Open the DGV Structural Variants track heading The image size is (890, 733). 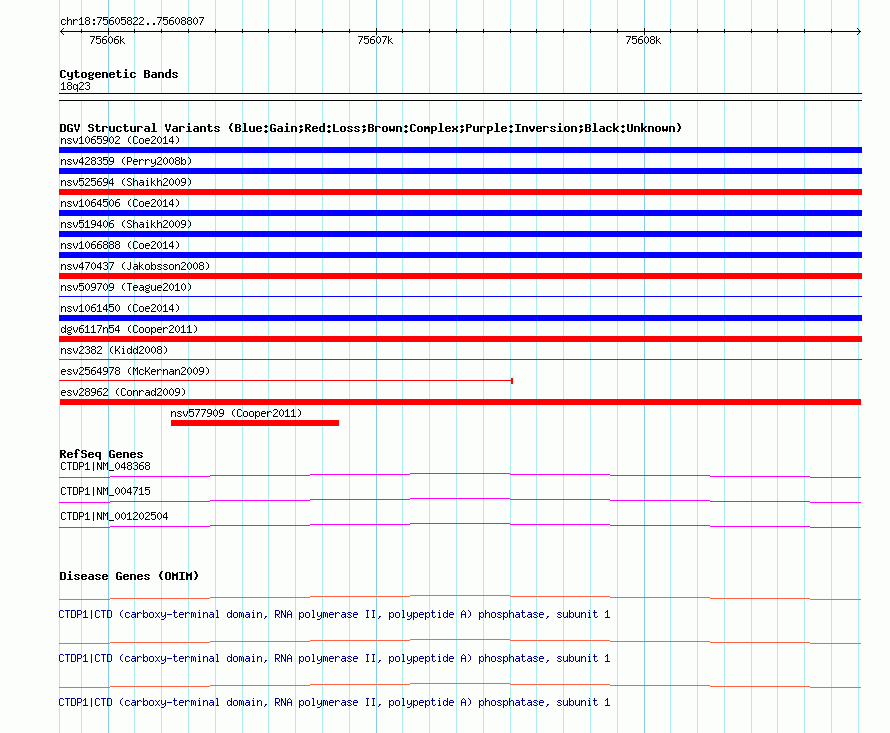(370, 128)
